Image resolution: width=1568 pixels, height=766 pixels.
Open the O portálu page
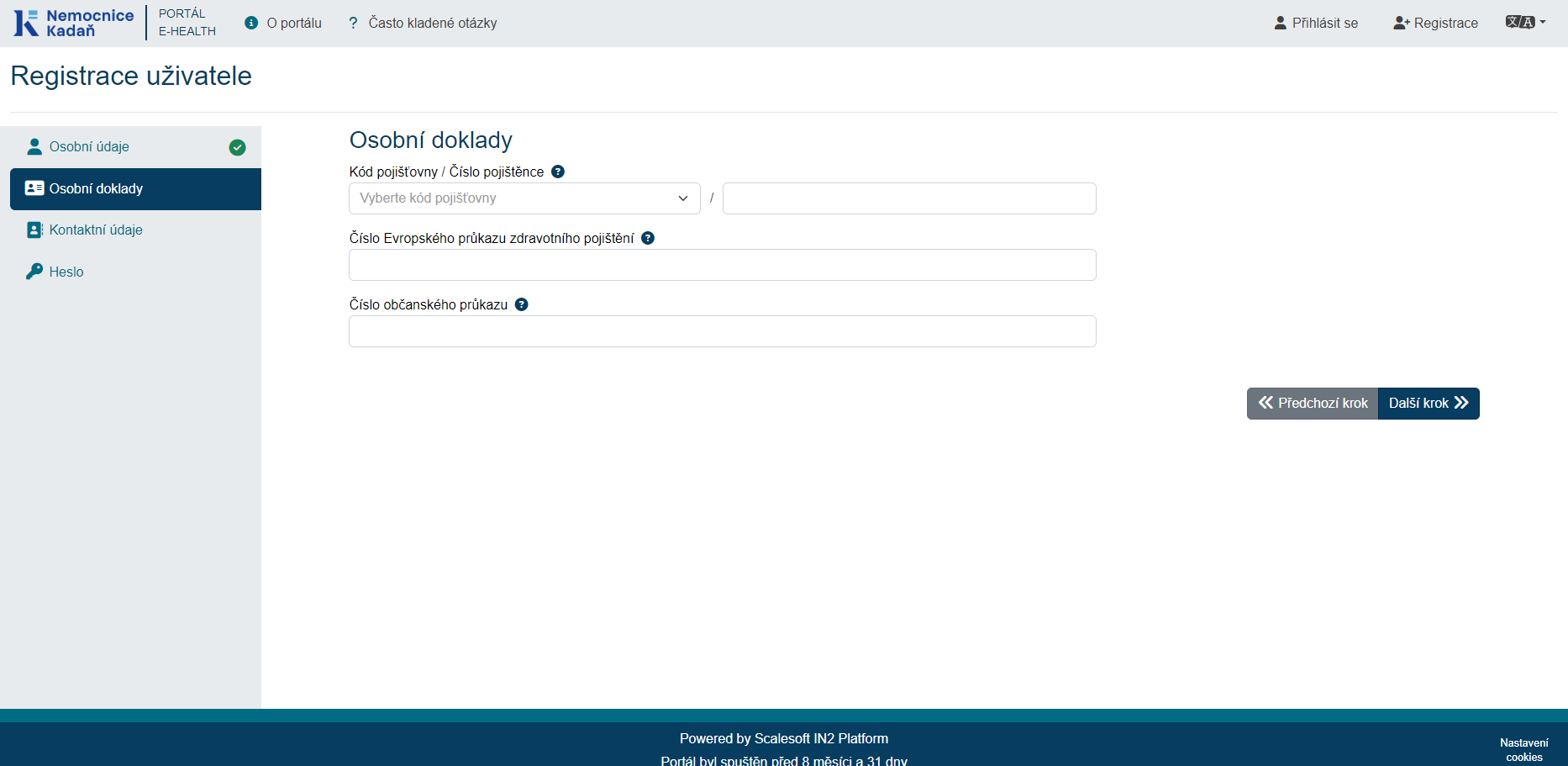point(294,23)
